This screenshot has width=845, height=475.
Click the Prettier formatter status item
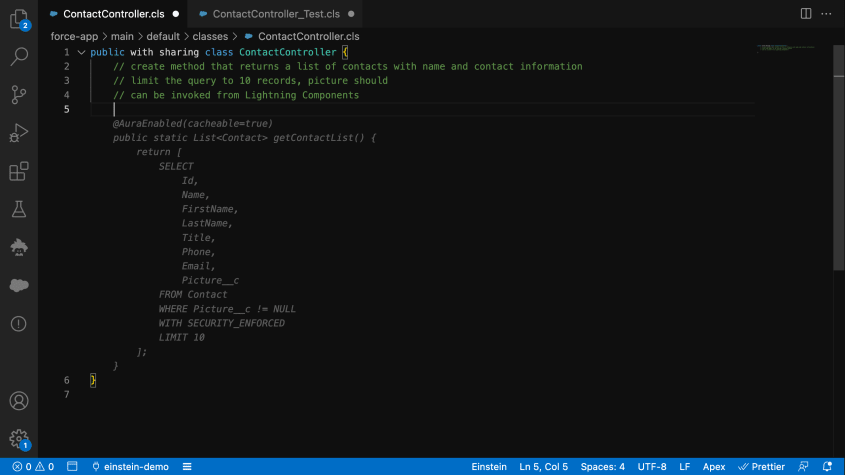[761, 467]
